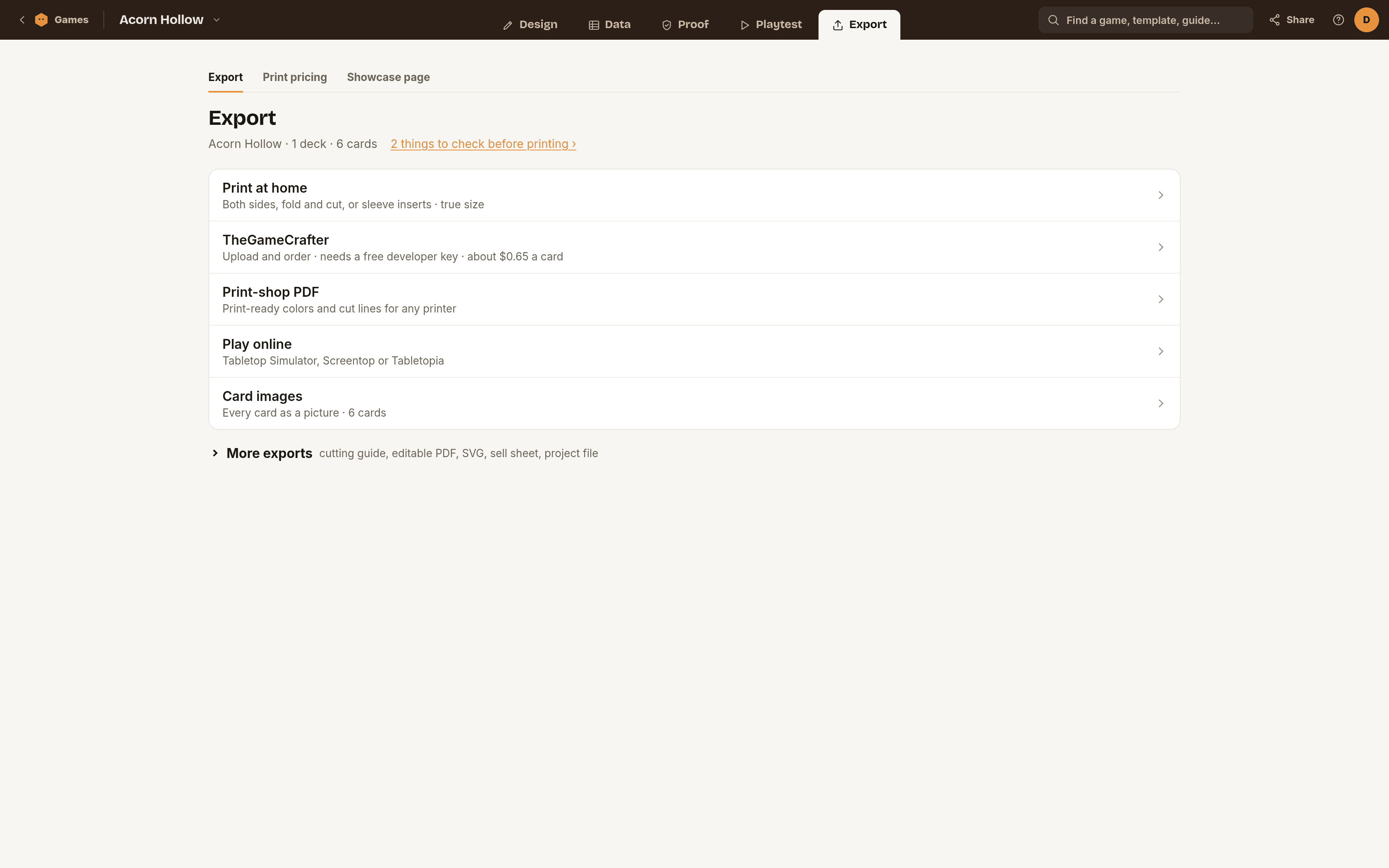This screenshot has height=868, width=1389.
Task: Open the user avatar D menu
Action: click(x=1366, y=20)
